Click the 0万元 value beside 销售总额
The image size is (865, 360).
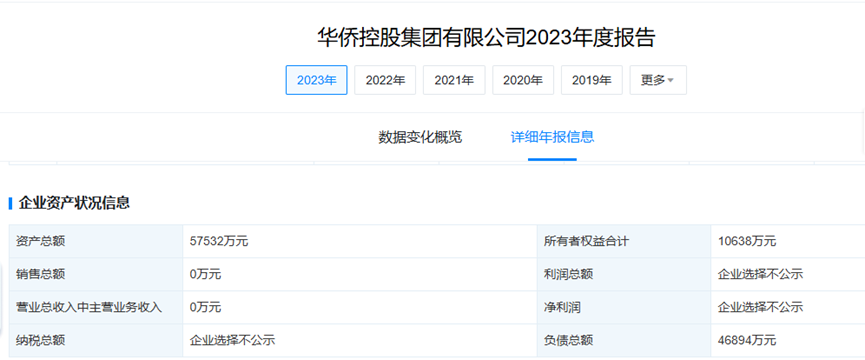(205, 274)
